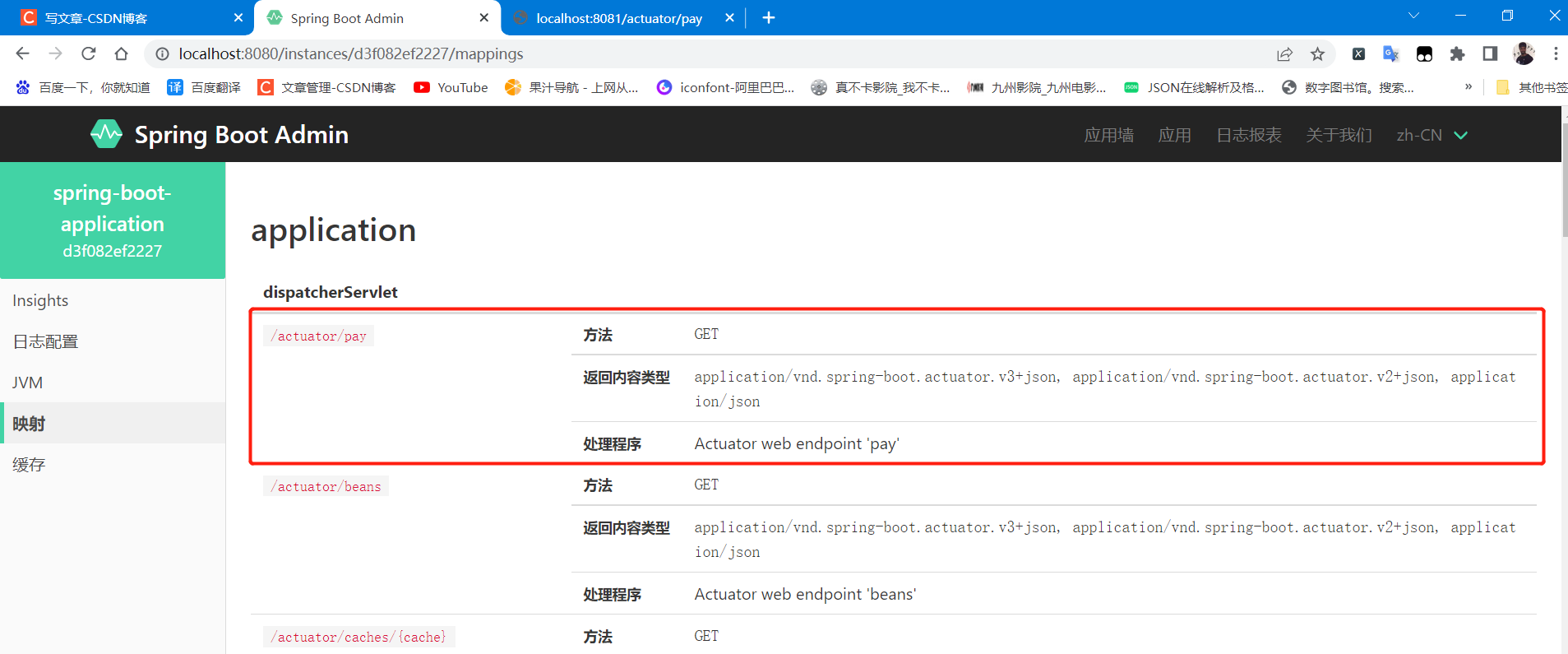Click handler text Actuator web endpoint 'pay'
Screen dimensions: 1568x654
click(797, 443)
